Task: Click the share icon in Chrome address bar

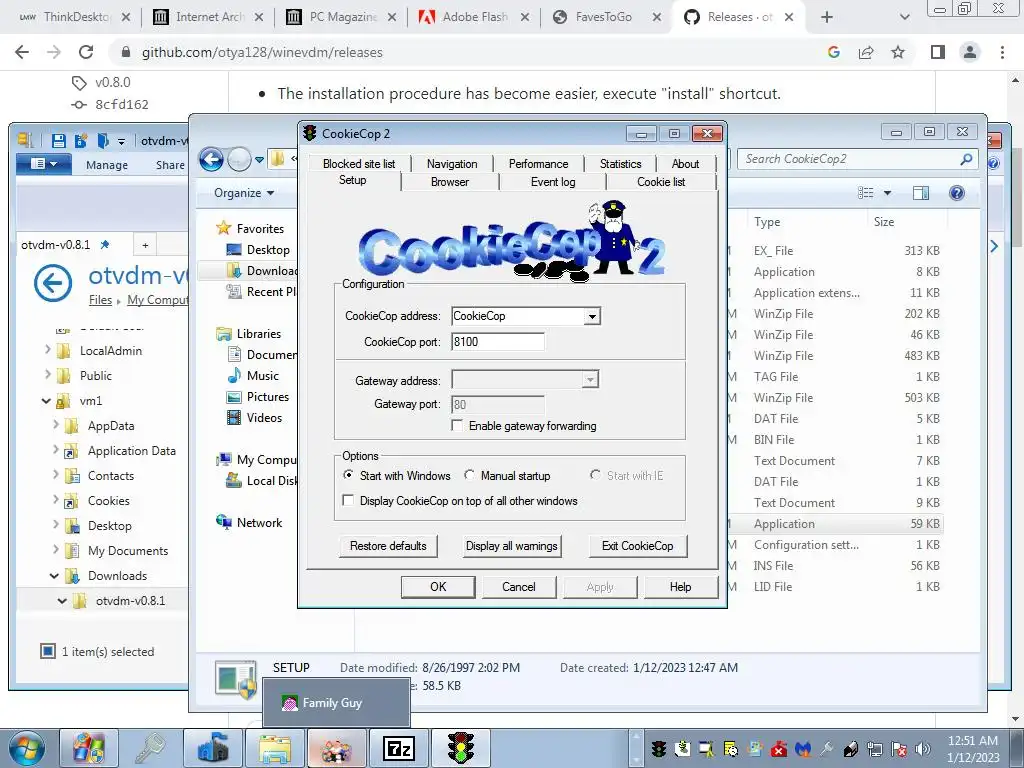Action: [866, 52]
